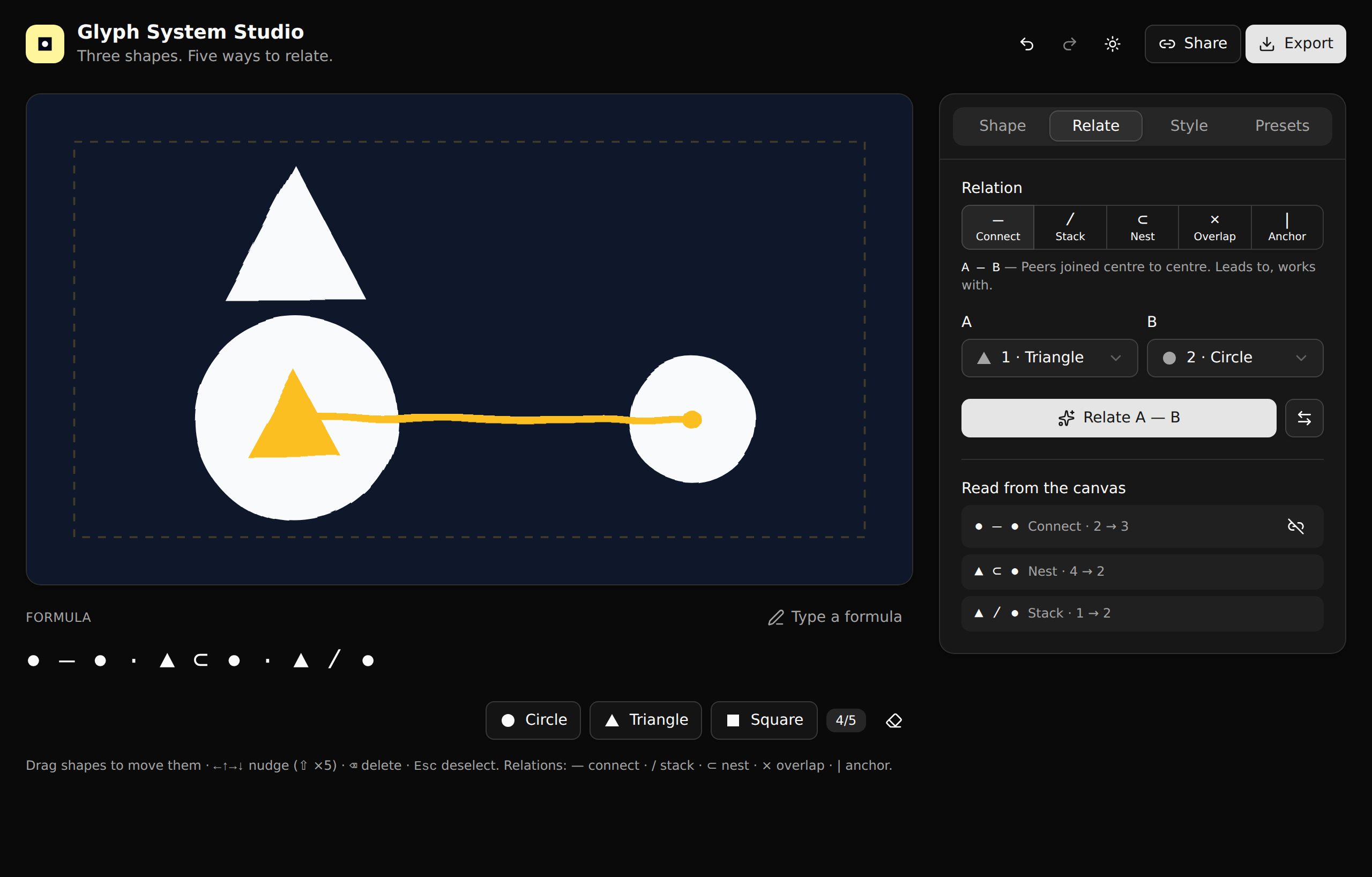The width and height of the screenshot is (1372, 877).
Task: Click the redo arrow icon
Action: tap(1069, 44)
